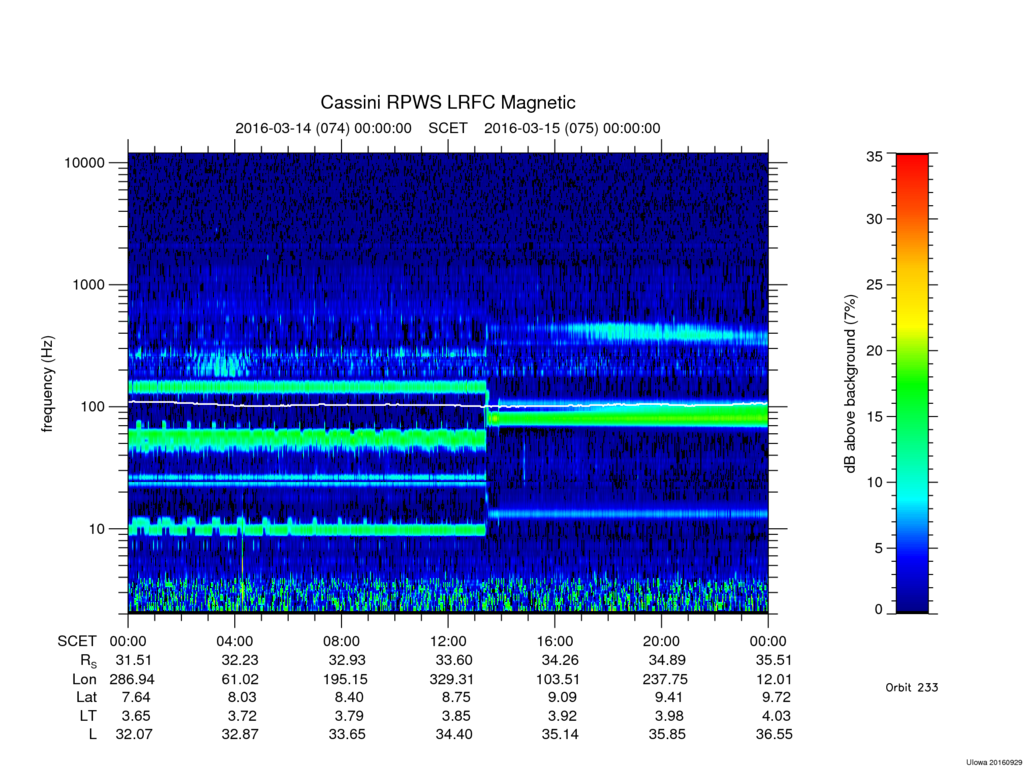Screen dimensions: 1024x767
Task: Click the Rs value 34.26
Action: click(x=560, y=661)
